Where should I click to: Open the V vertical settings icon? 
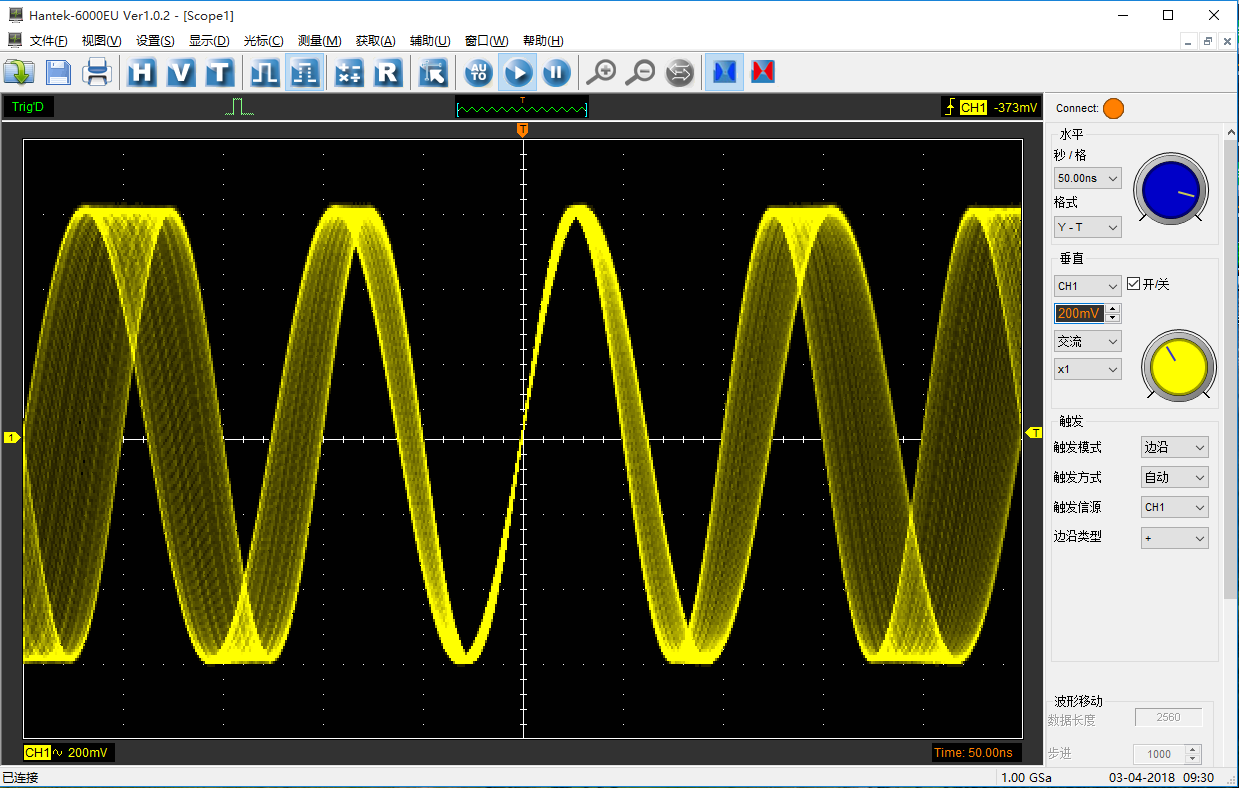[181, 72]
